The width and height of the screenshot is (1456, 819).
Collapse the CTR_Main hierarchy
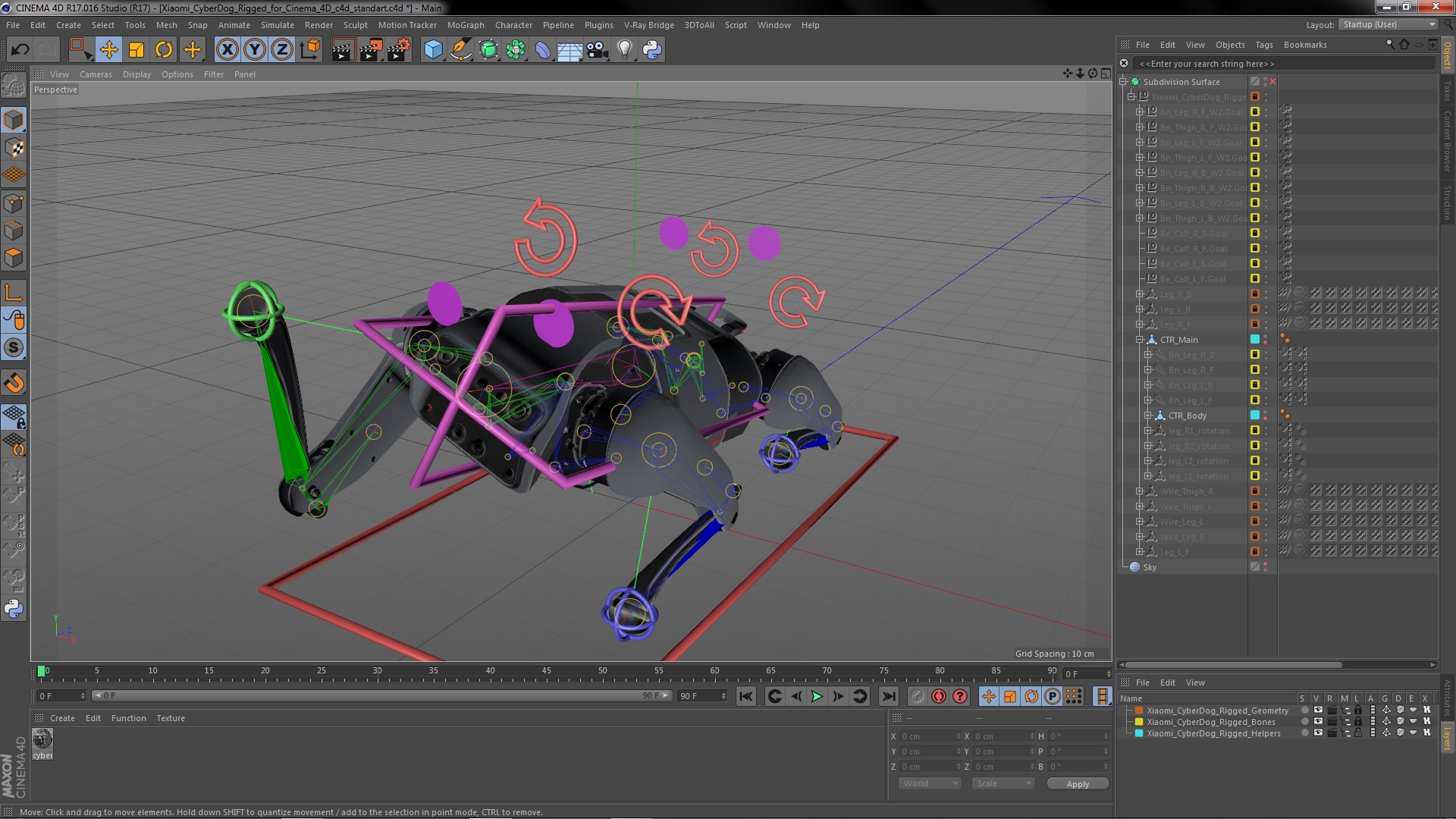pyautogui.click(x=1140, y=340)
